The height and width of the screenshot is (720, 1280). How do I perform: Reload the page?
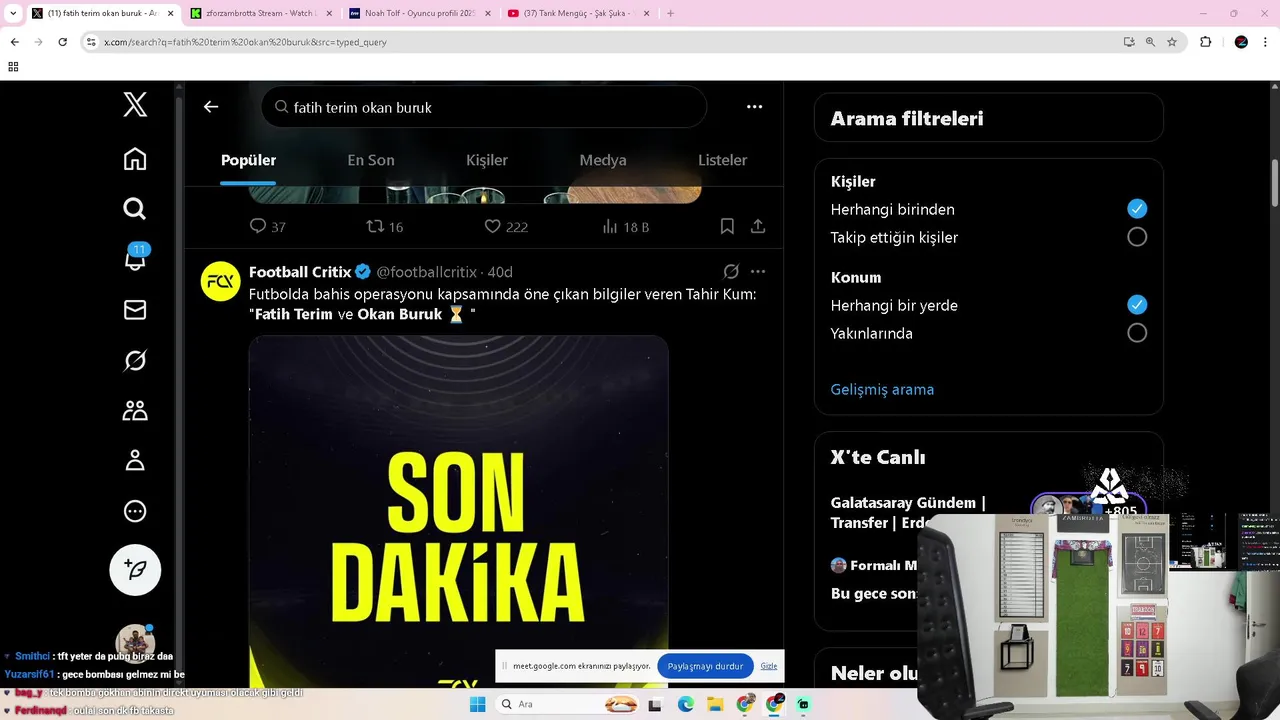(x=62, y=42)
